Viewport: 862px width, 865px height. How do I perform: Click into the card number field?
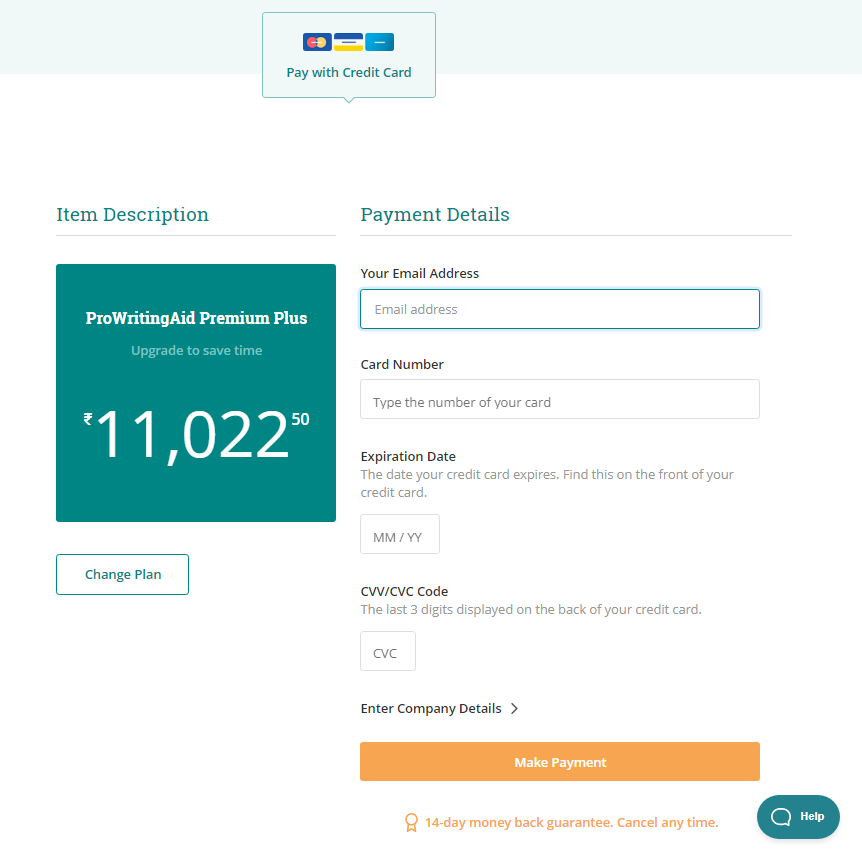pyautogui.click(x=560, y=402)
